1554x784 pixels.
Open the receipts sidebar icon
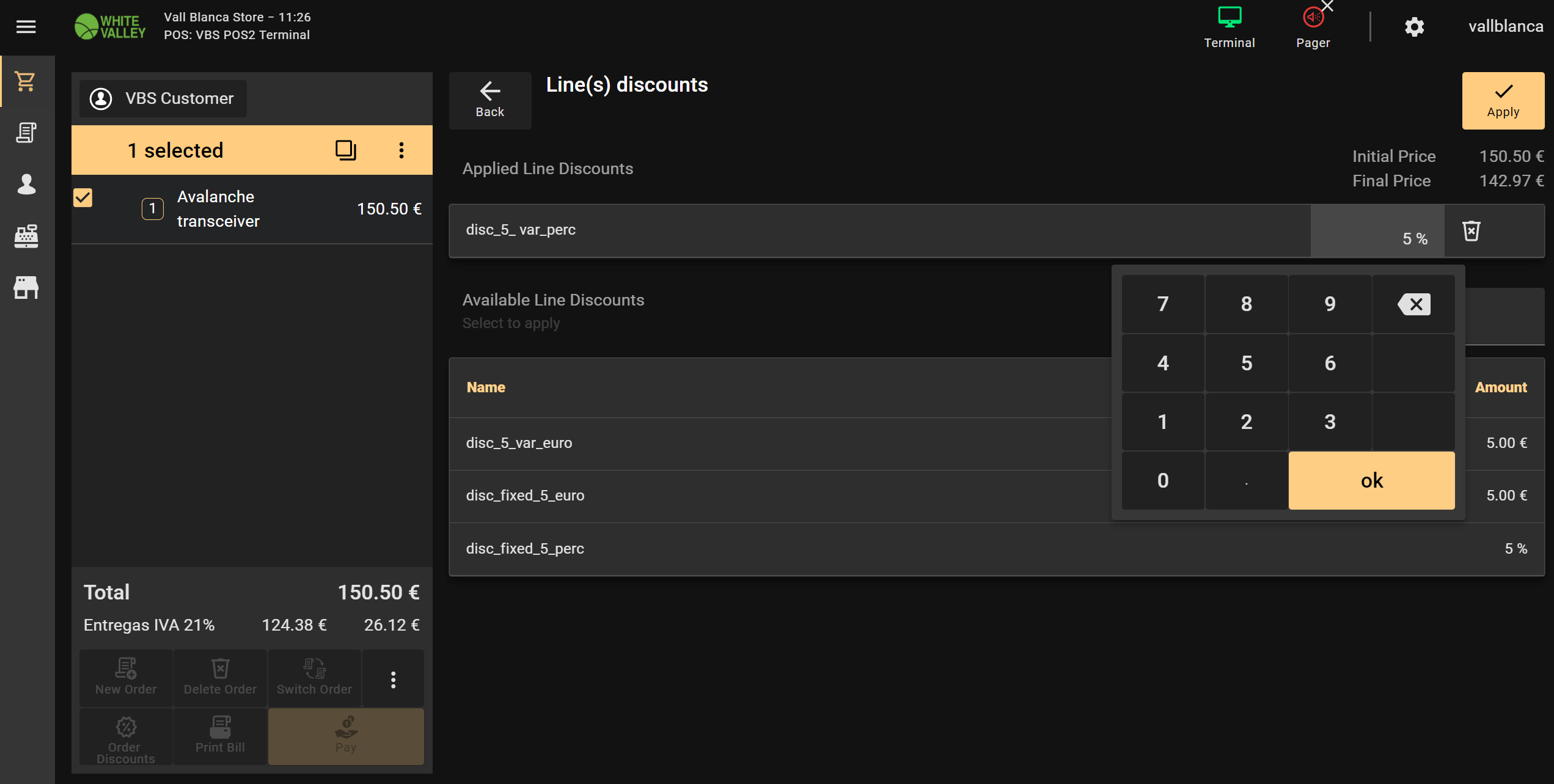(x=26, y=133)
